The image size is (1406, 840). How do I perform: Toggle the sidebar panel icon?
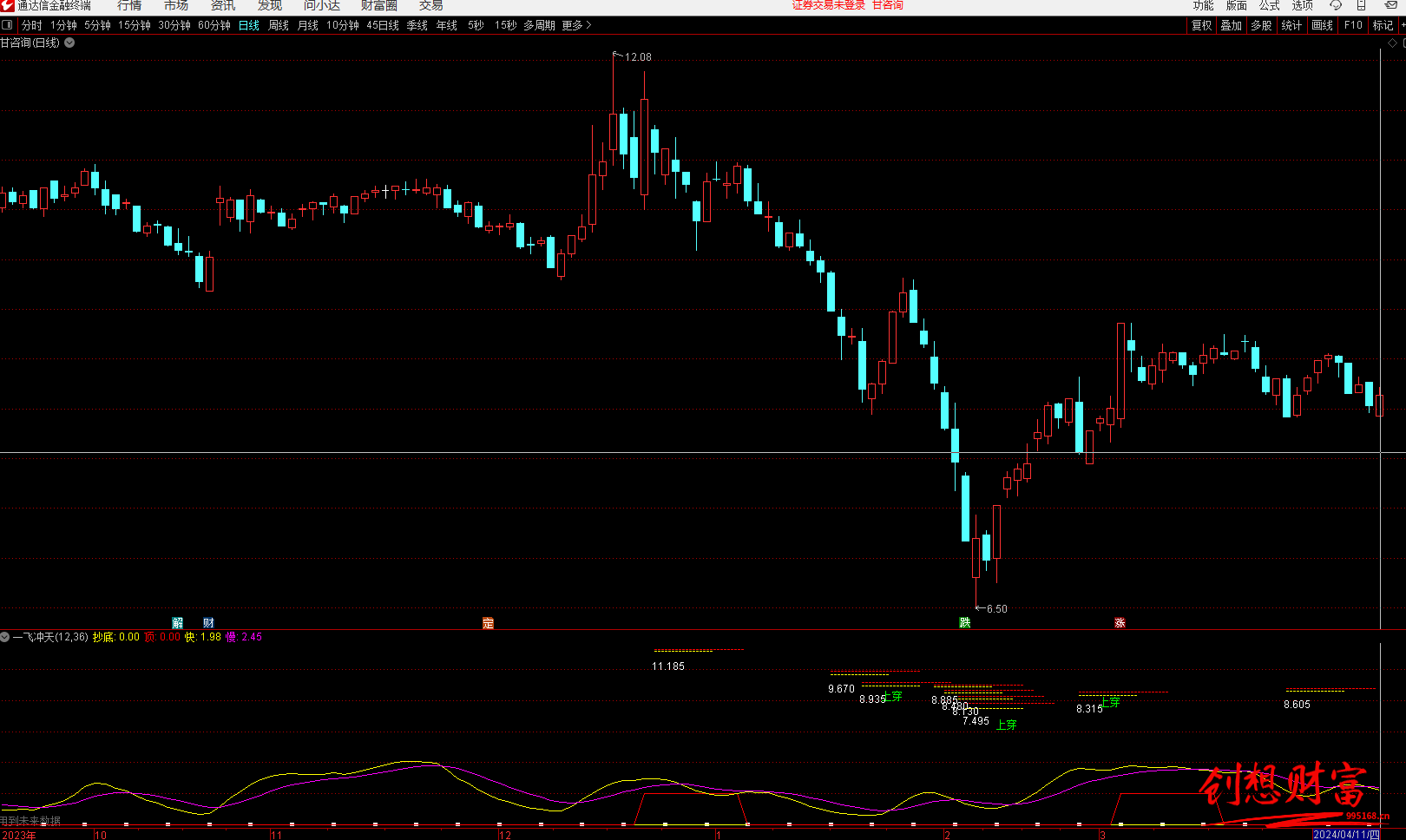pyautogui.click(x=8, y=25)
